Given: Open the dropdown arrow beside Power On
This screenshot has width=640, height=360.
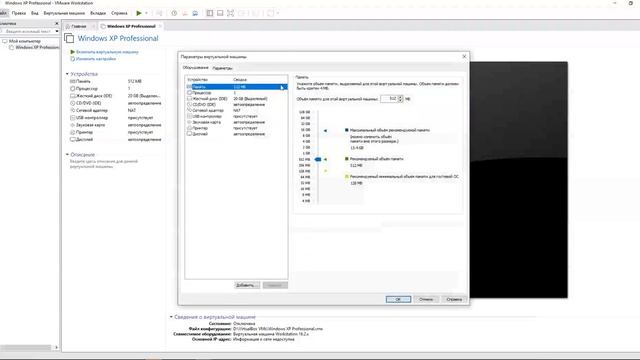Looking at the screenshot, I should point(146,13).
